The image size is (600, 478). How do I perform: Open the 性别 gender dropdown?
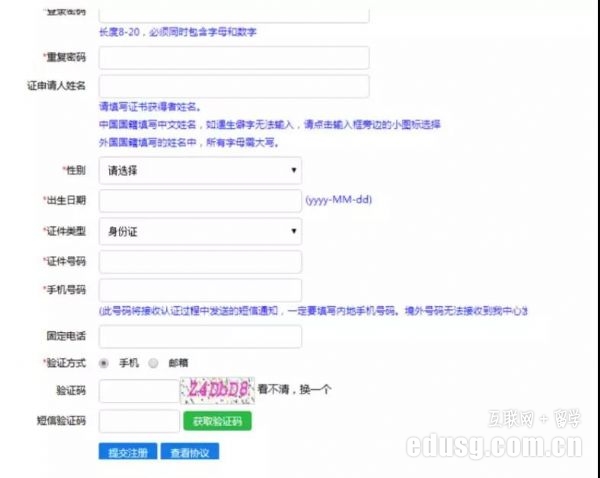200,170
